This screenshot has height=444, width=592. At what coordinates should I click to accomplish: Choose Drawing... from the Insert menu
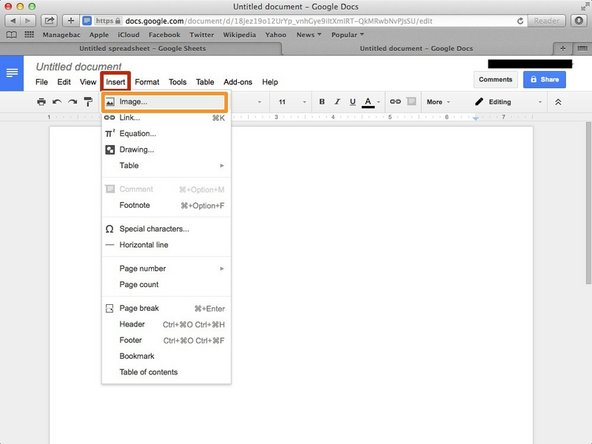(x=166, y=150)
